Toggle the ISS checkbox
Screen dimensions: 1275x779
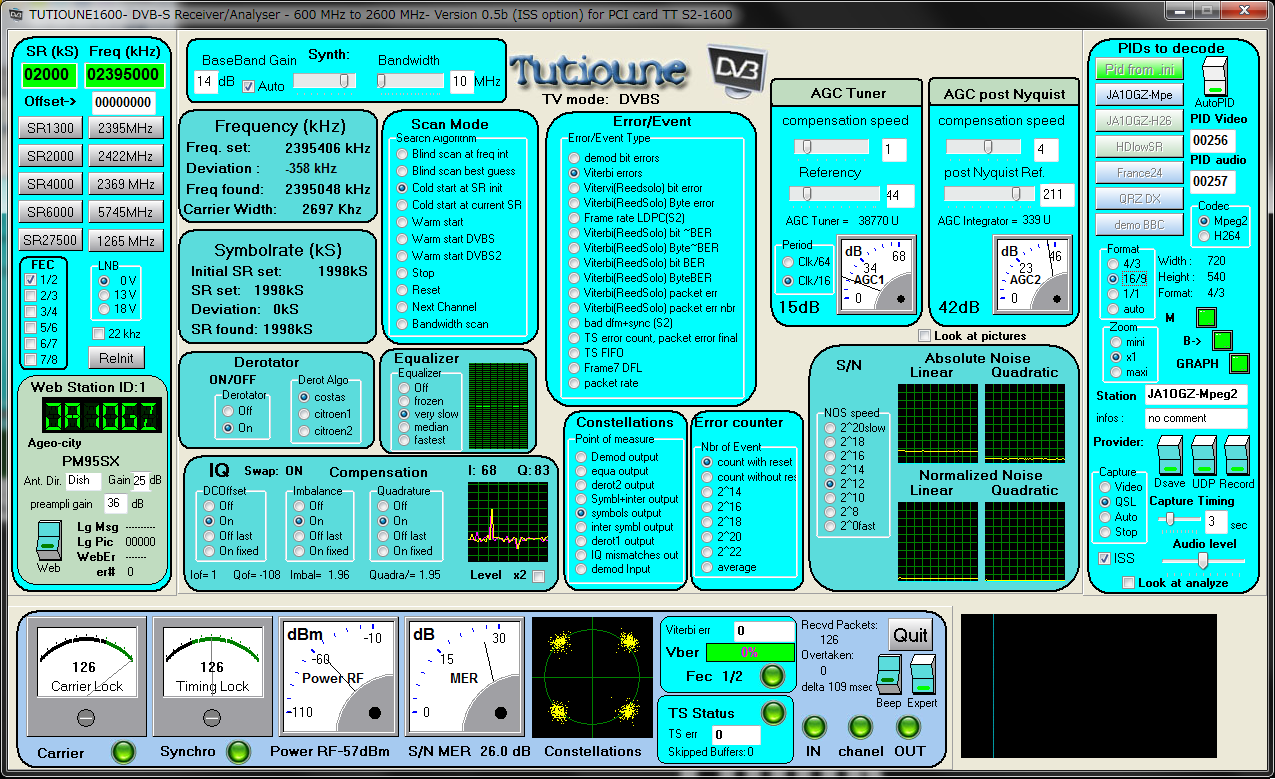[x=1104, y=559]
